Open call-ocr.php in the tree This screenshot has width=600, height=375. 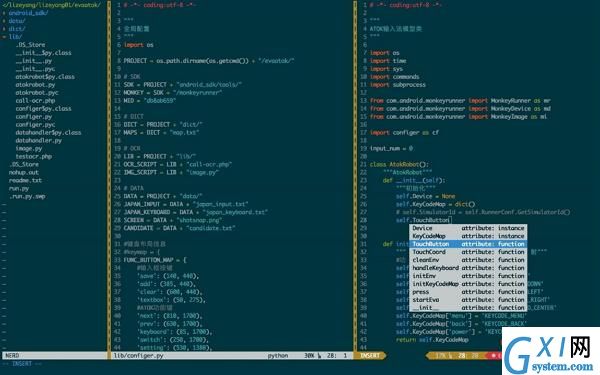[35, 101]
